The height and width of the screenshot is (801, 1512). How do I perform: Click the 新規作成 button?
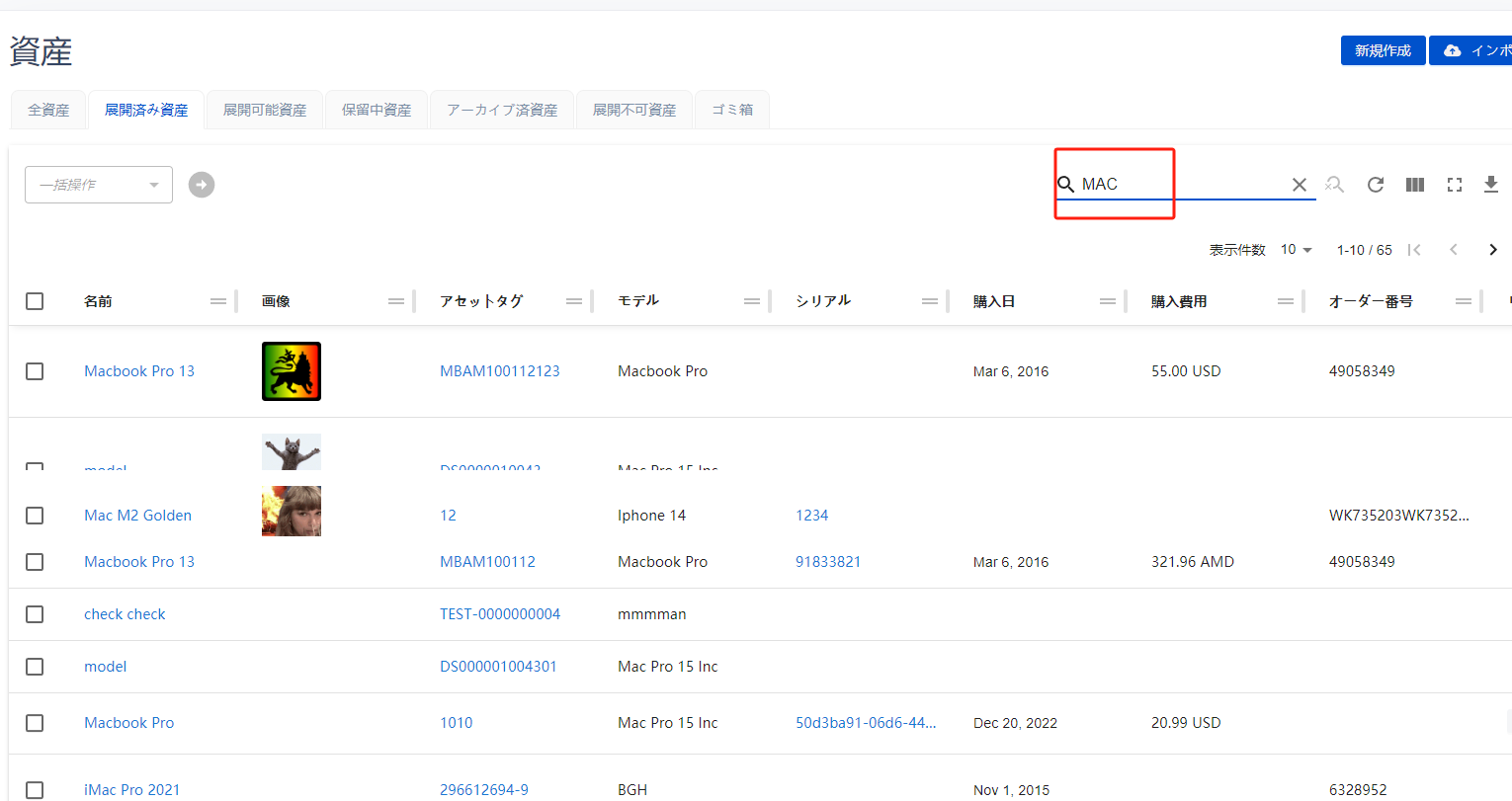(x=1383, y=50)
